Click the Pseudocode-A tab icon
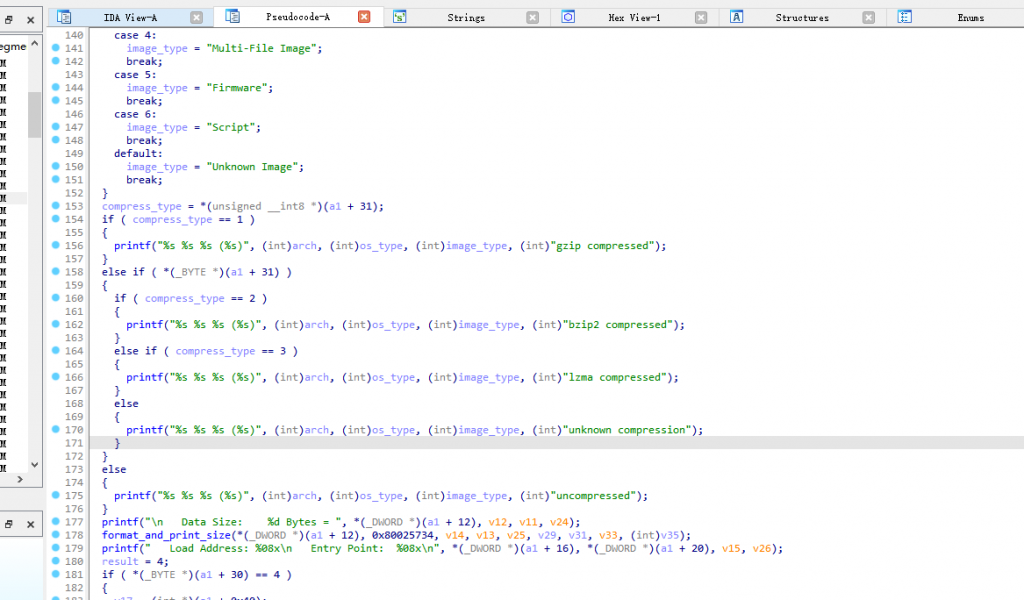 coord(233,17)
